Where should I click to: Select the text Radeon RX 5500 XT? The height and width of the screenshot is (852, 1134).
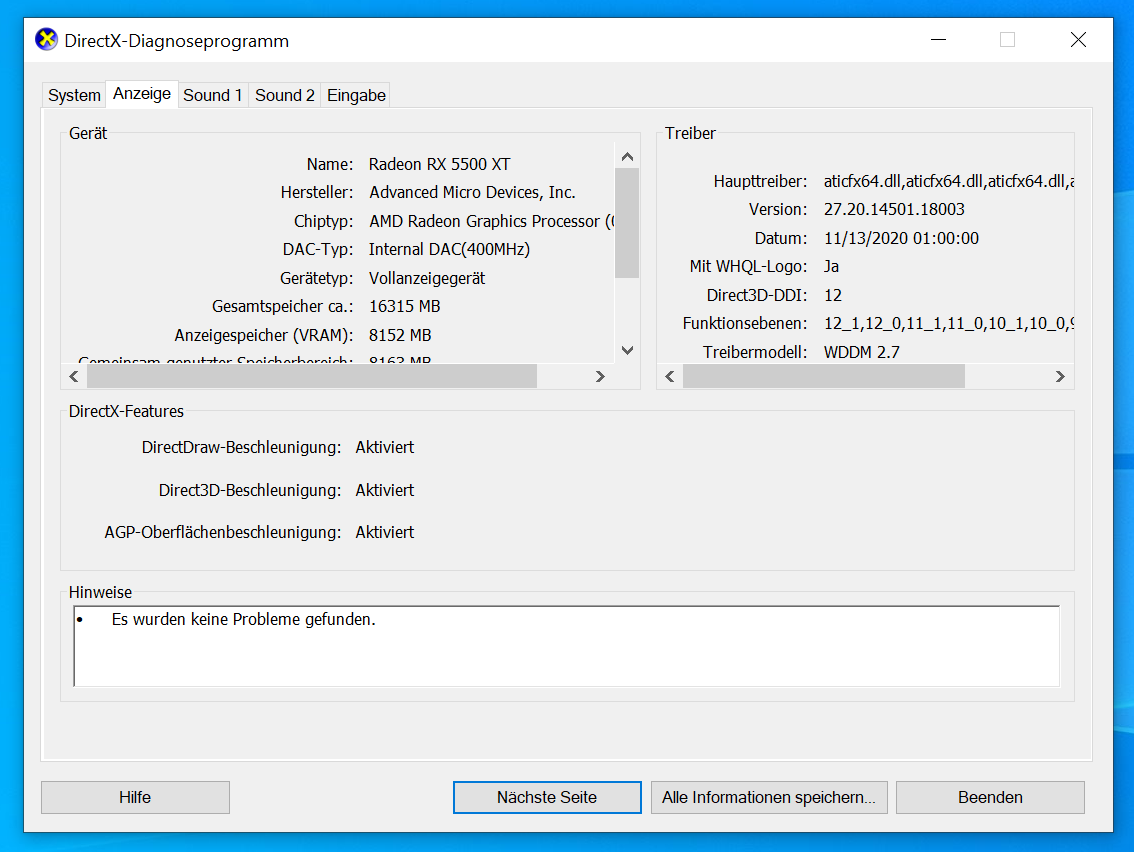[x=439, y=164]
